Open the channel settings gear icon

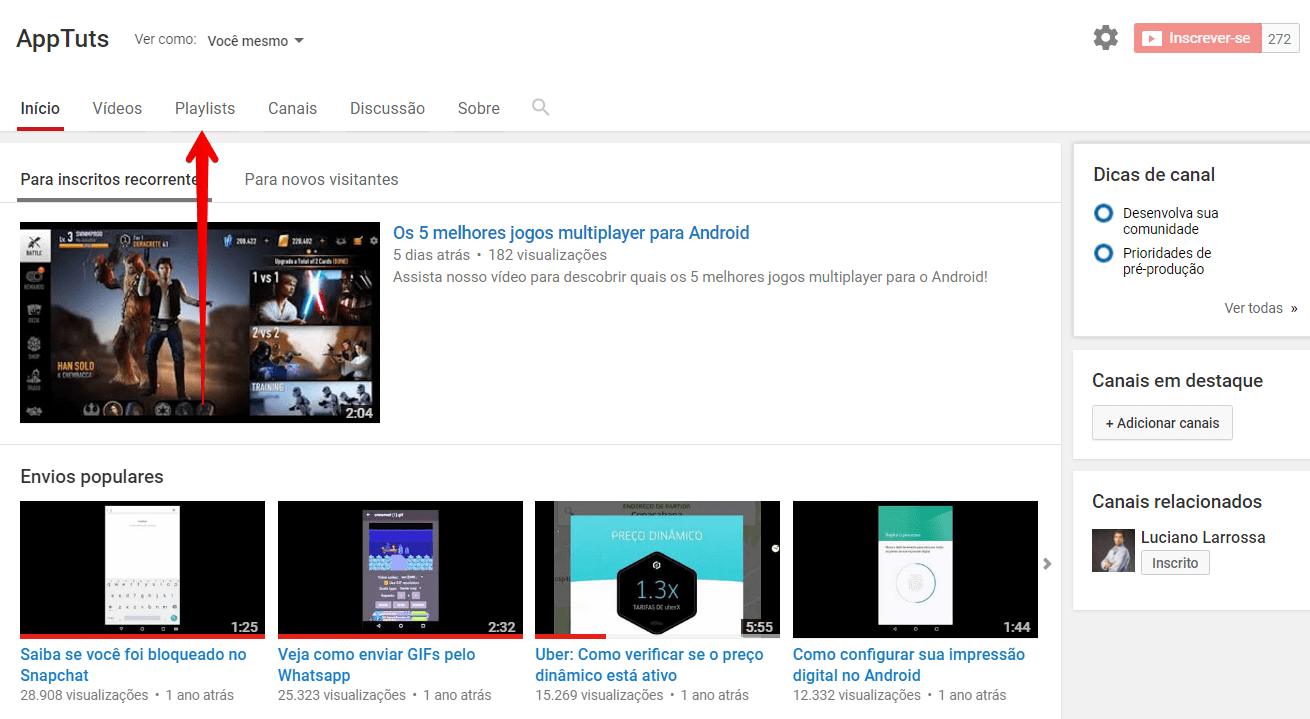1105,38
